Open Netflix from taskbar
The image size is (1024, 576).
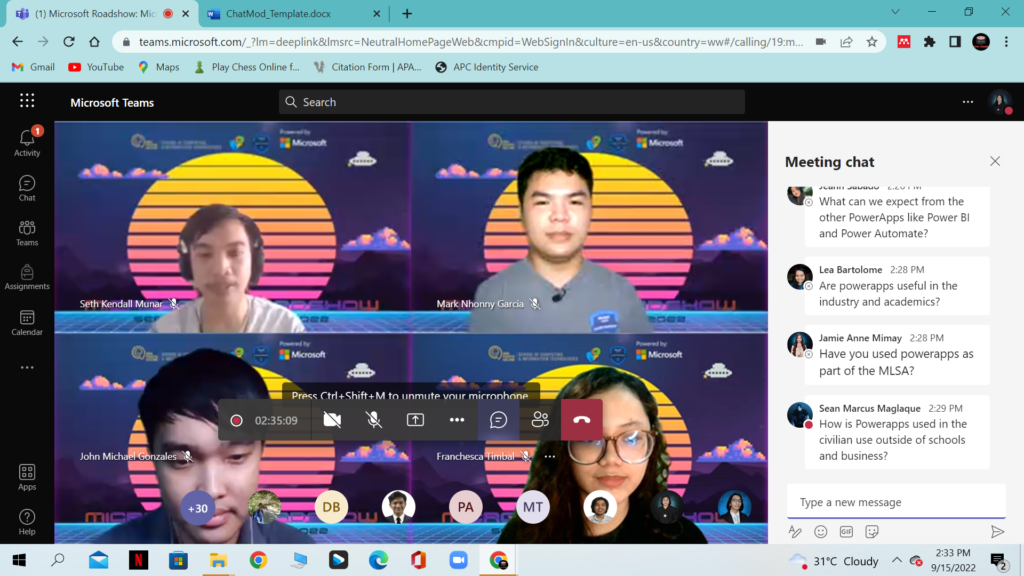click(x=138, y=560)
